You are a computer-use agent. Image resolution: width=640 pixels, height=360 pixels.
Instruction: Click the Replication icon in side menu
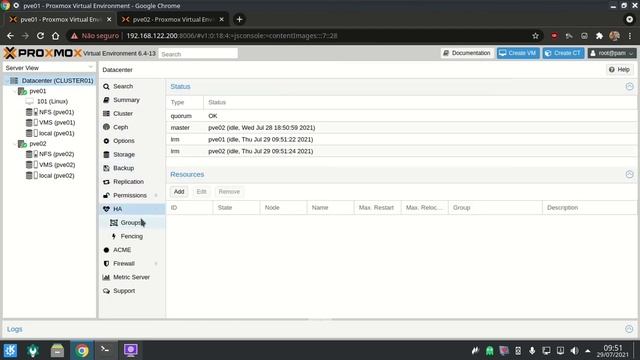pos(106,182)
